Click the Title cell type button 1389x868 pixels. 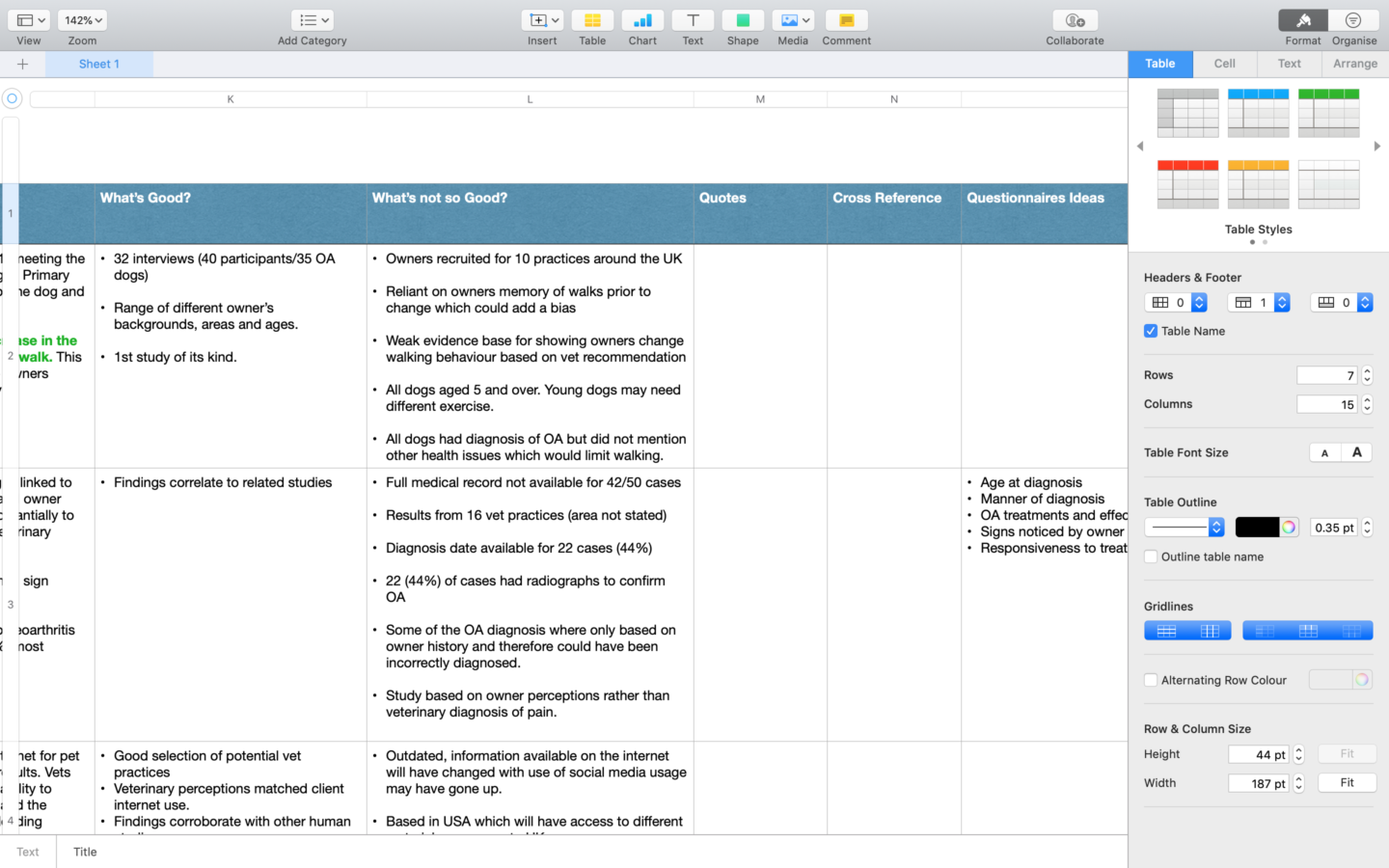85,852
